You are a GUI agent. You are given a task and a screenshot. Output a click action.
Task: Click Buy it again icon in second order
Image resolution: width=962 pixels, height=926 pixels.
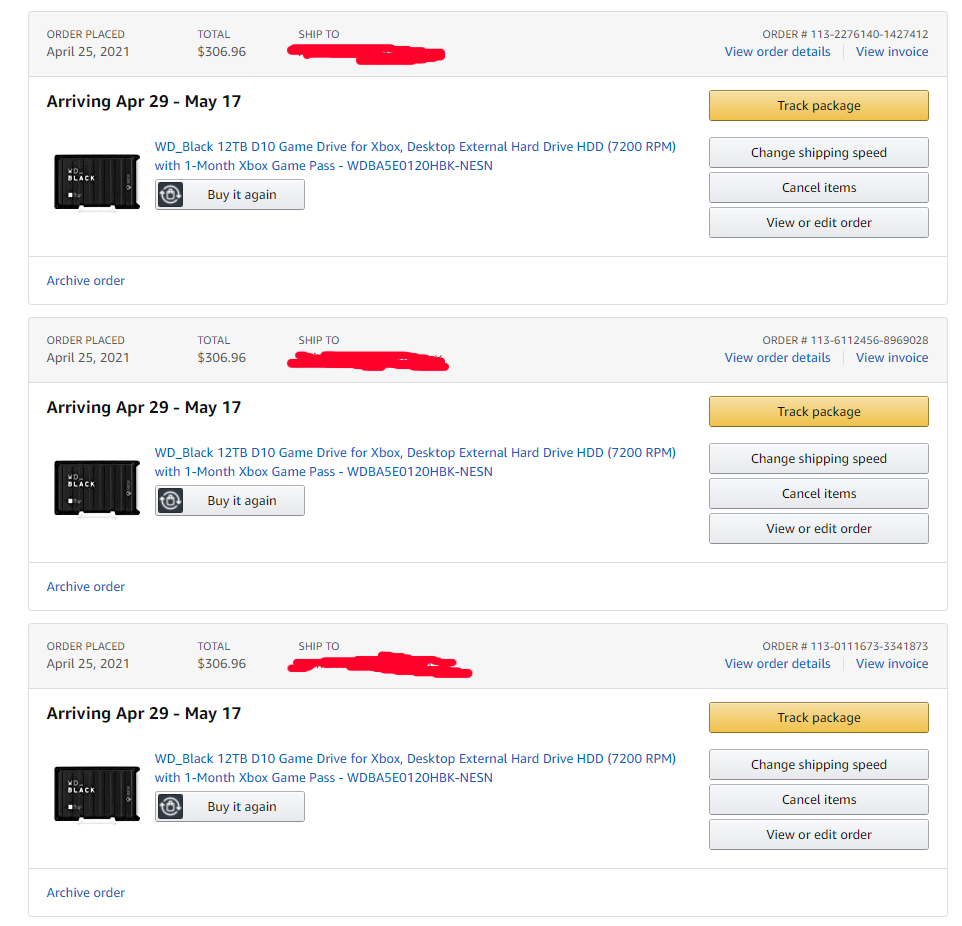coord(171,501)
